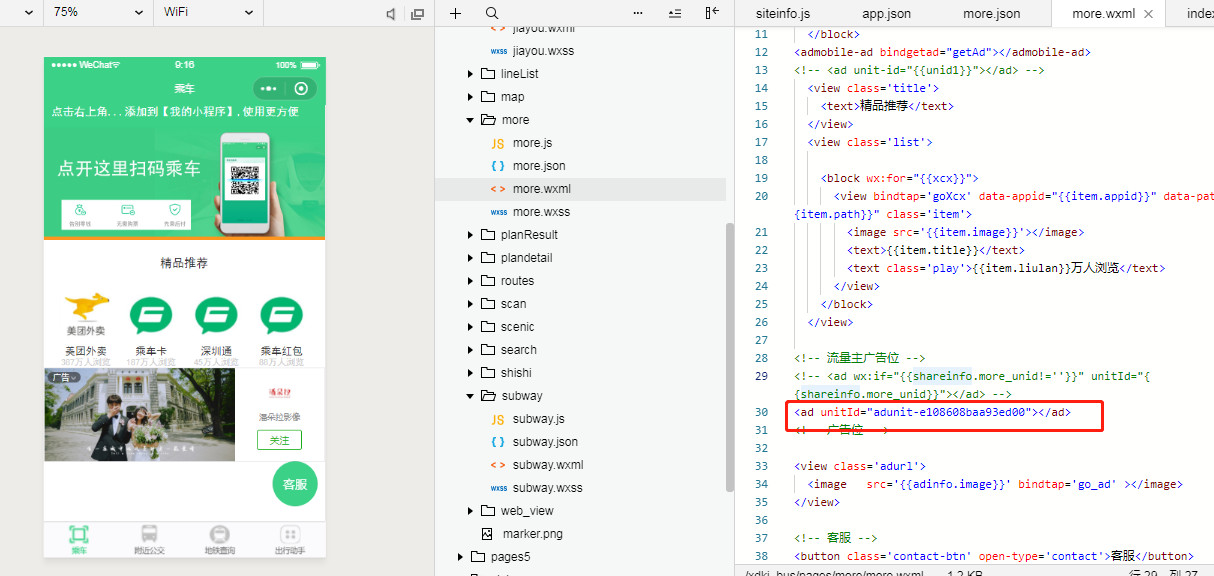Open file search with magnifier icon
The height and width of the screenshot is (576, 1214).
click(492, 13)
